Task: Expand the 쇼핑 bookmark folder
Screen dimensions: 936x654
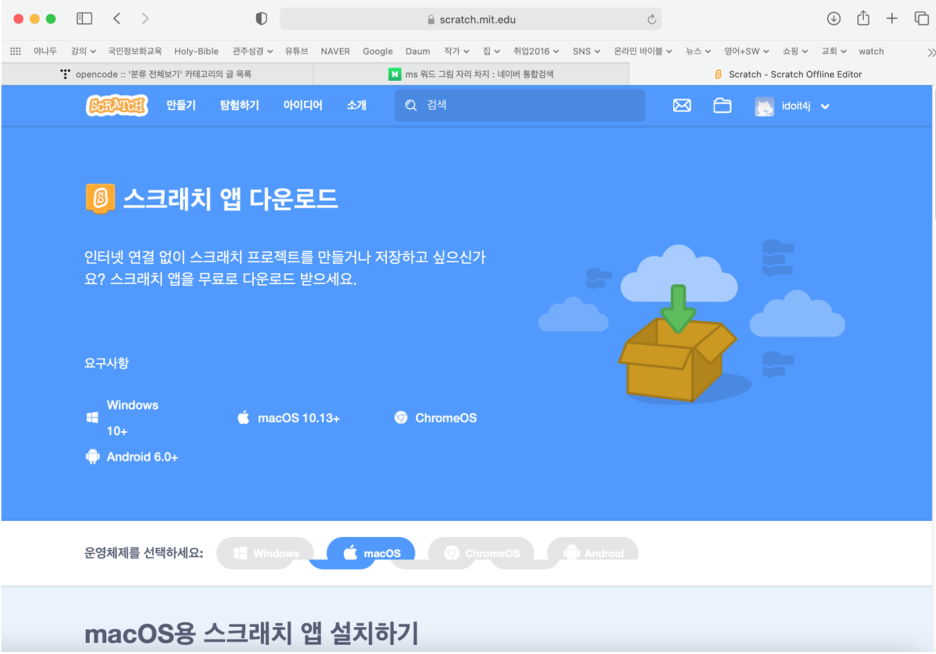Action: click(795, 51)
